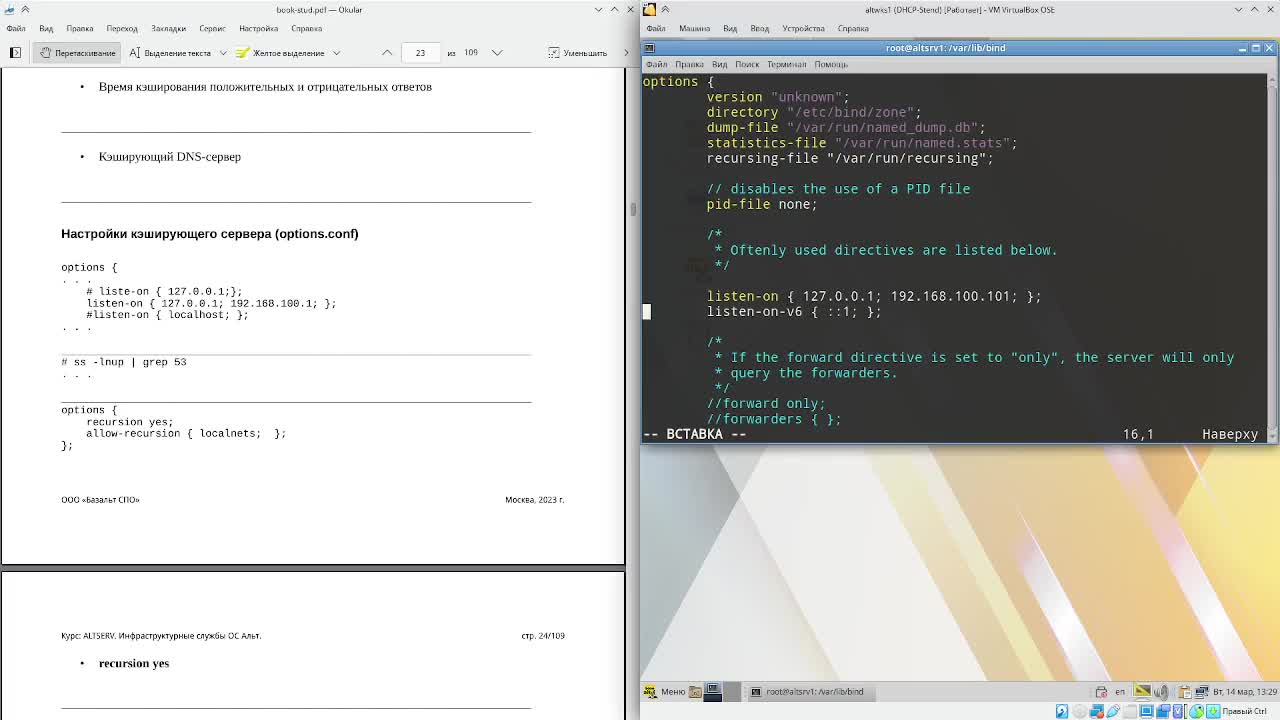Image resolution: width=1280 pixels, height=720 pixels.
Task: Click the PDF heading Настройки кэширующего сервера
Action: pyautogui.click(x=209, y=233)
